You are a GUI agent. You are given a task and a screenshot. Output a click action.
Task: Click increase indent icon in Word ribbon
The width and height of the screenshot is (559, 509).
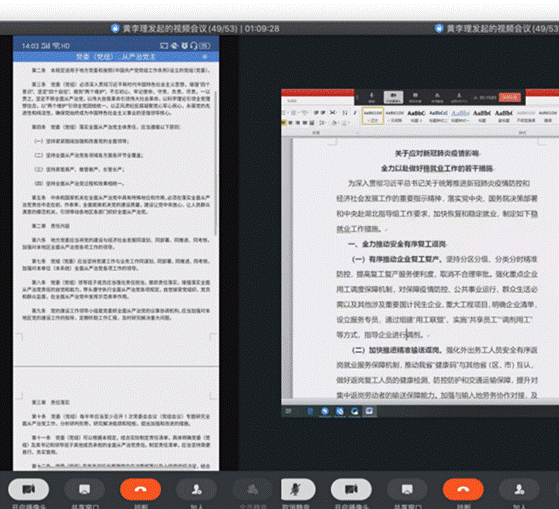point(323,113)
